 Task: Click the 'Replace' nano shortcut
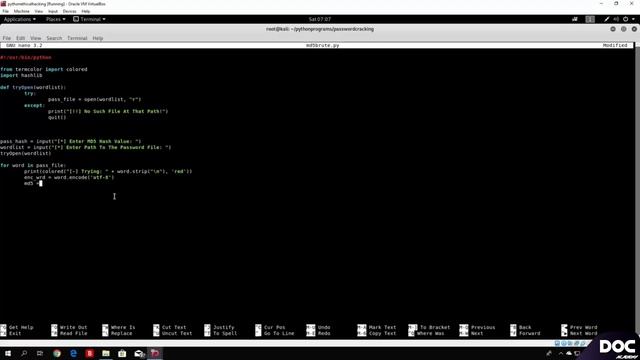coord(117,333)
